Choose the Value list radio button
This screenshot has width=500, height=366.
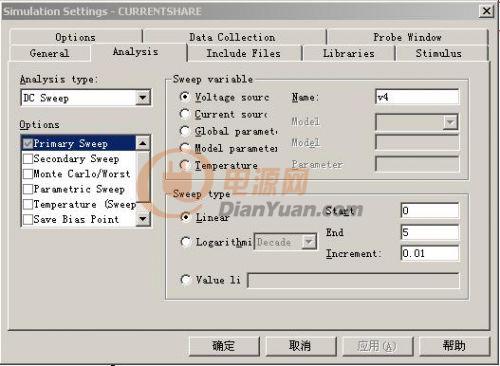coord(185,280)
